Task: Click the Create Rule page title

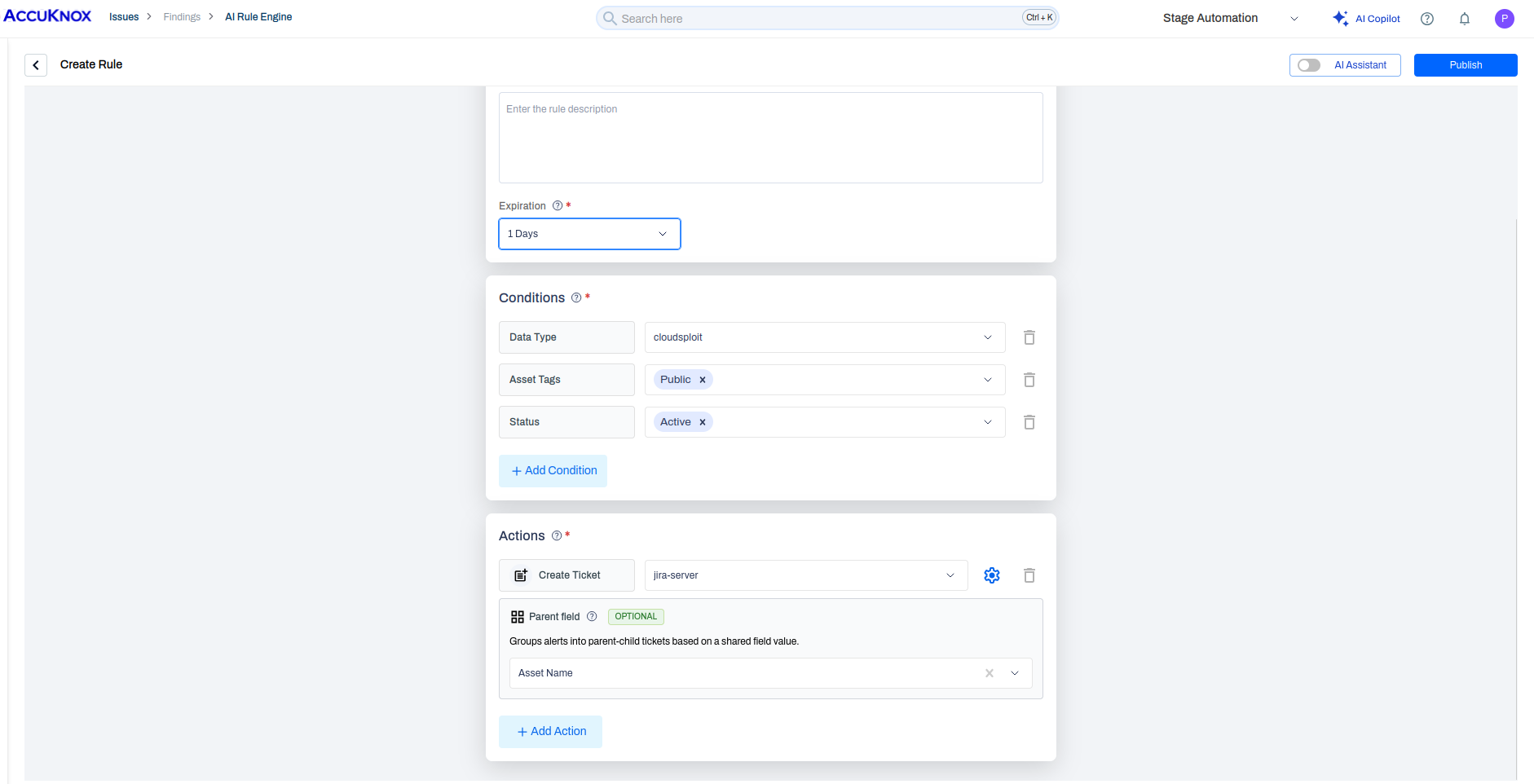Action: coord(91,64)
